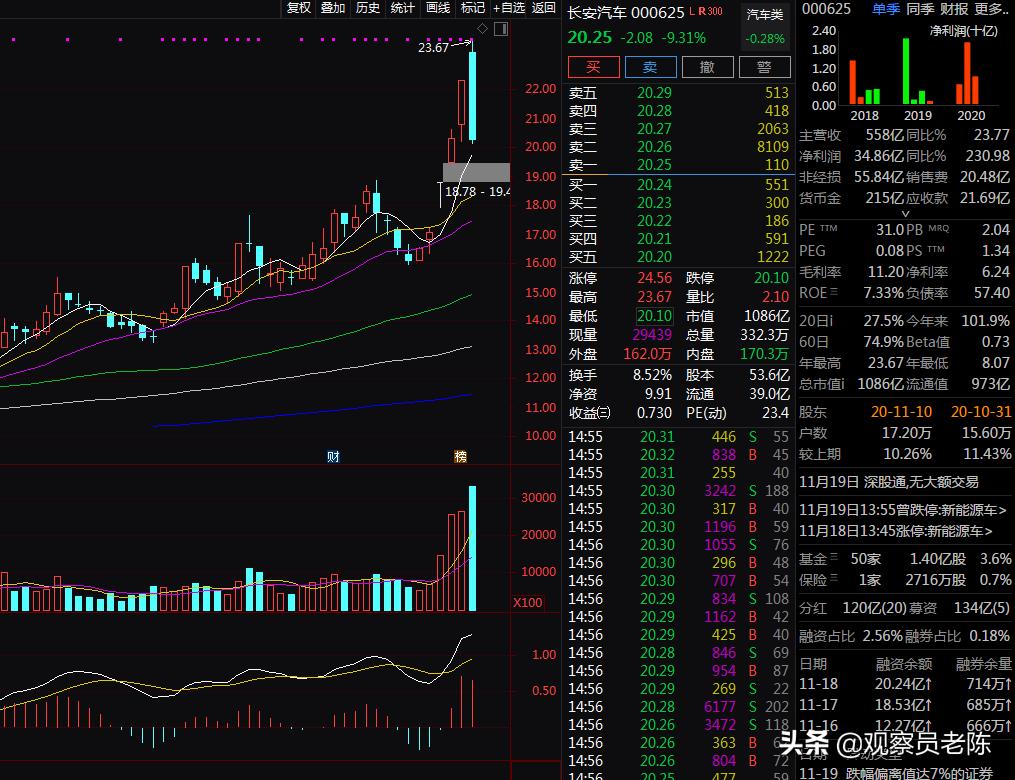
Task: Toggle 复权 price adjustment mode
Action: pos(298,8)
